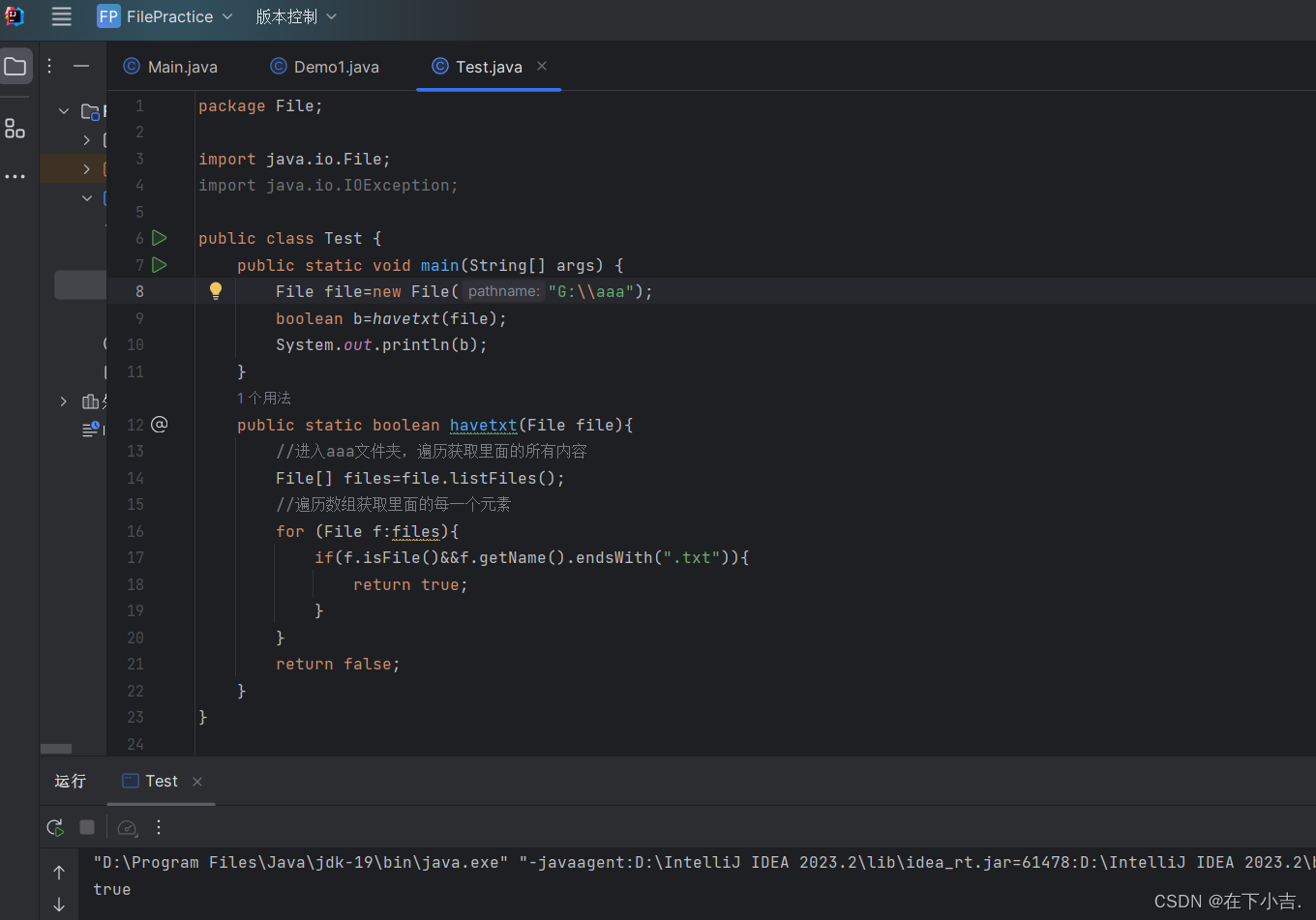Open the Structure tool window icon
The height and width of the screenshot is (920, 1316).
(x=15, y=128)
